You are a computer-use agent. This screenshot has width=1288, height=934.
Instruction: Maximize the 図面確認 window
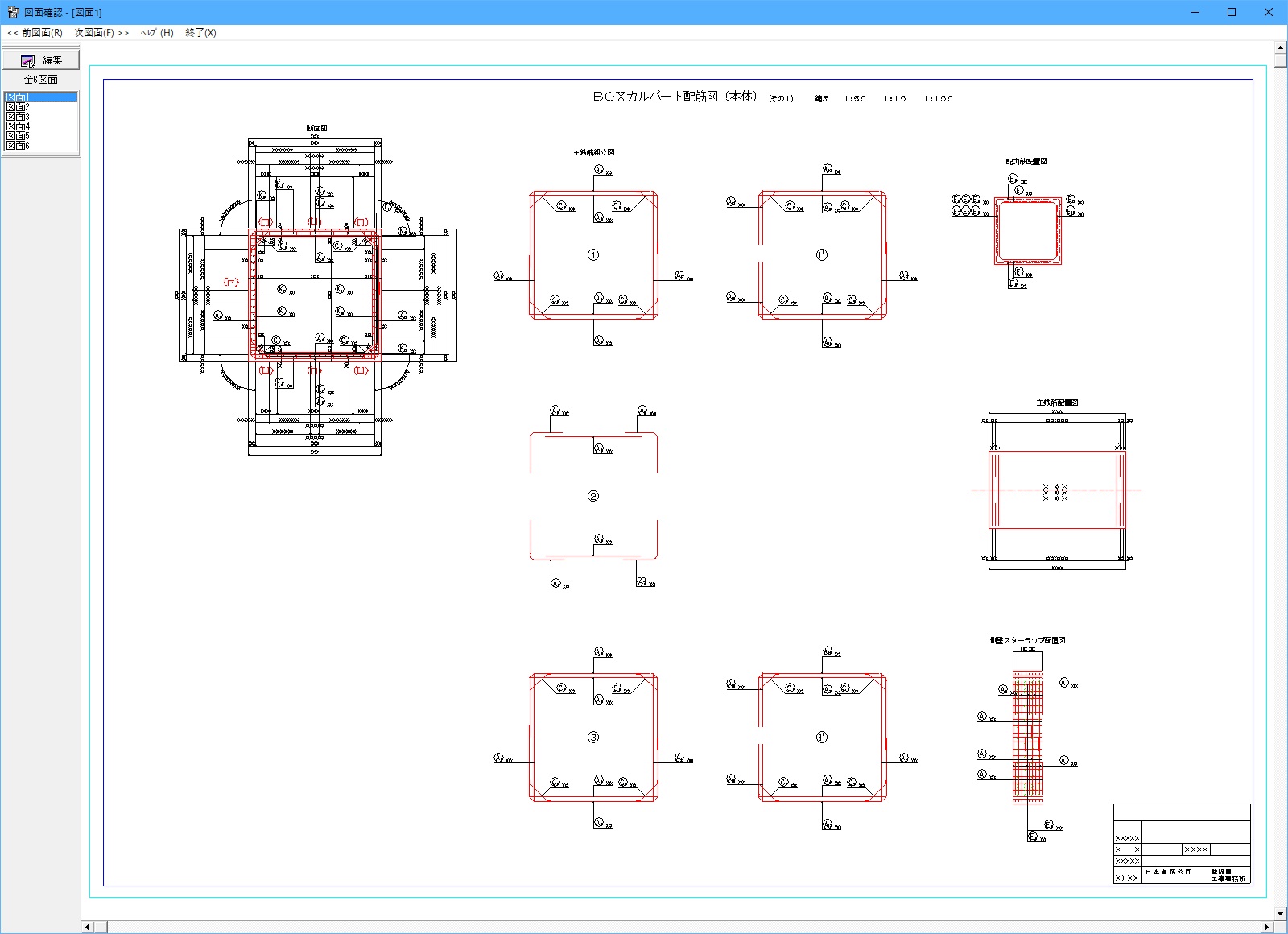click(x=1232, y=12)
